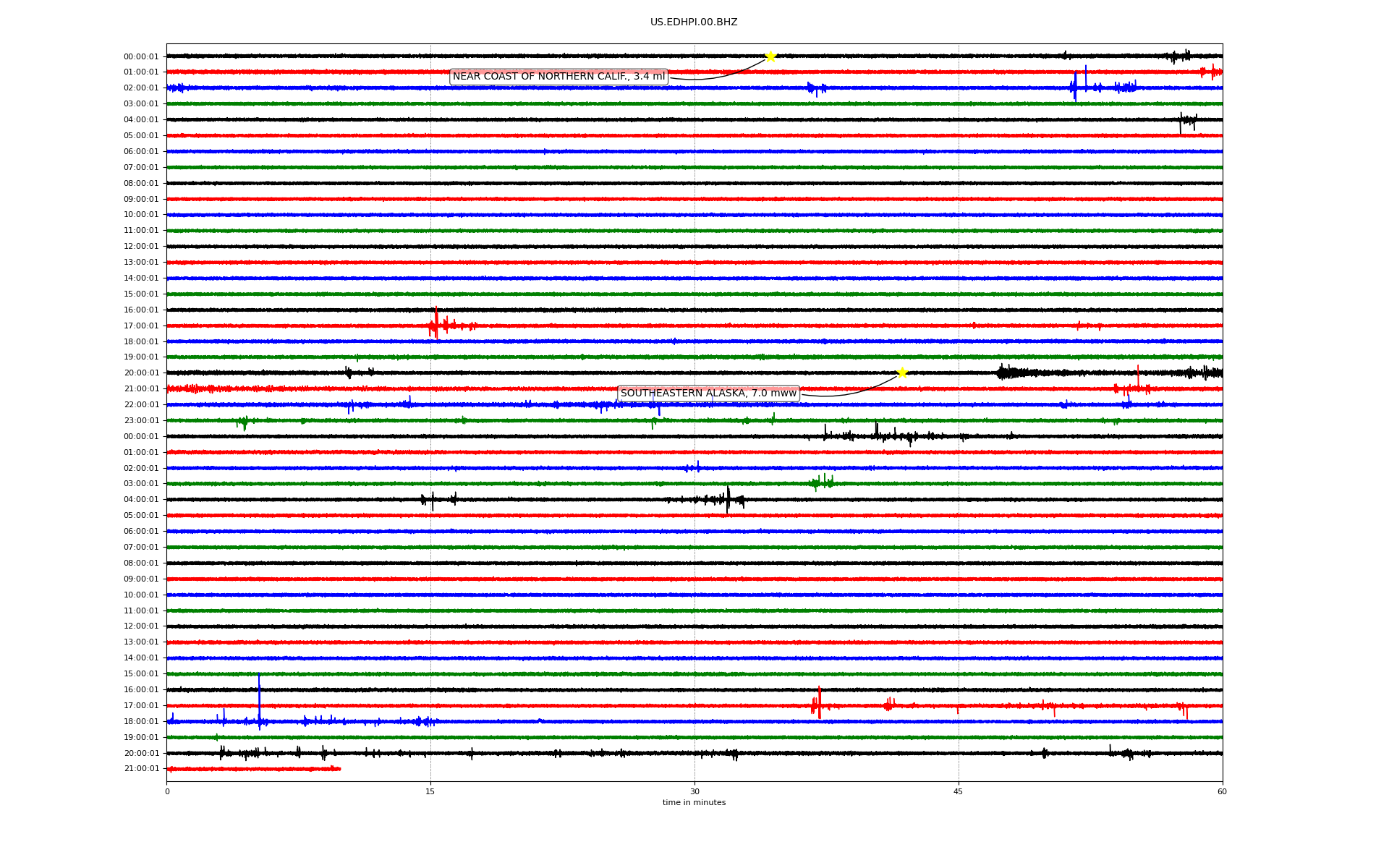The image size is (1389, 868).
Task: Click the first 20:00:01 row time label
Action: coord(141,373)
